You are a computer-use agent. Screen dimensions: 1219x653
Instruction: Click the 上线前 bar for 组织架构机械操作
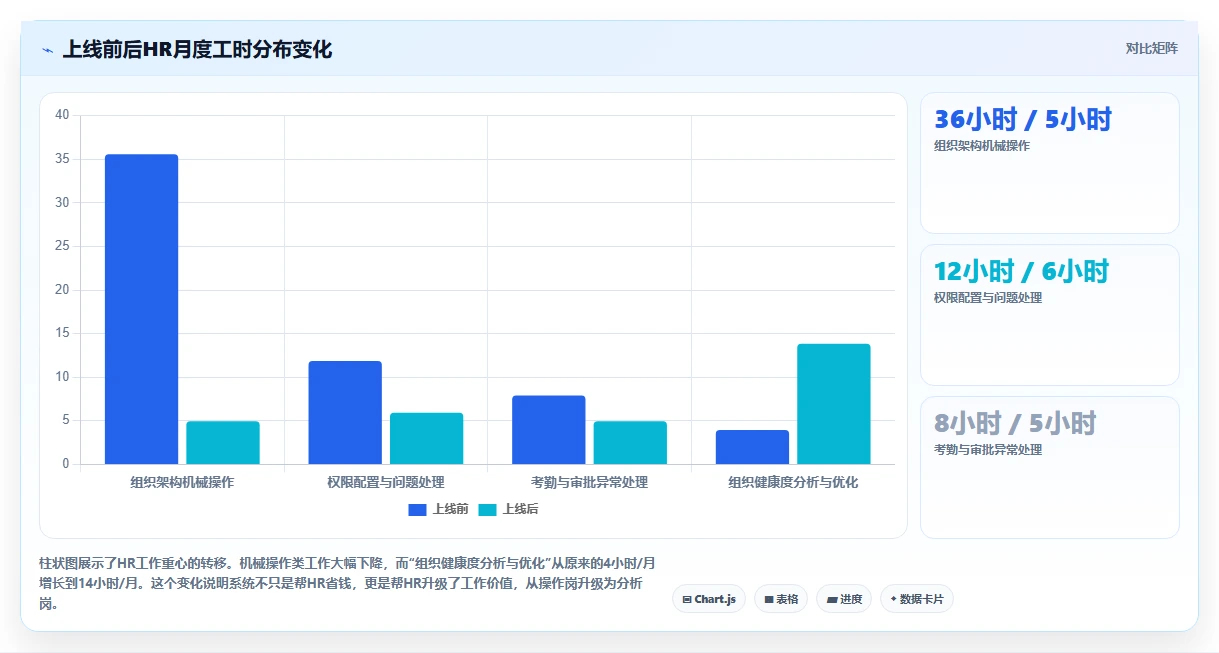142,309
